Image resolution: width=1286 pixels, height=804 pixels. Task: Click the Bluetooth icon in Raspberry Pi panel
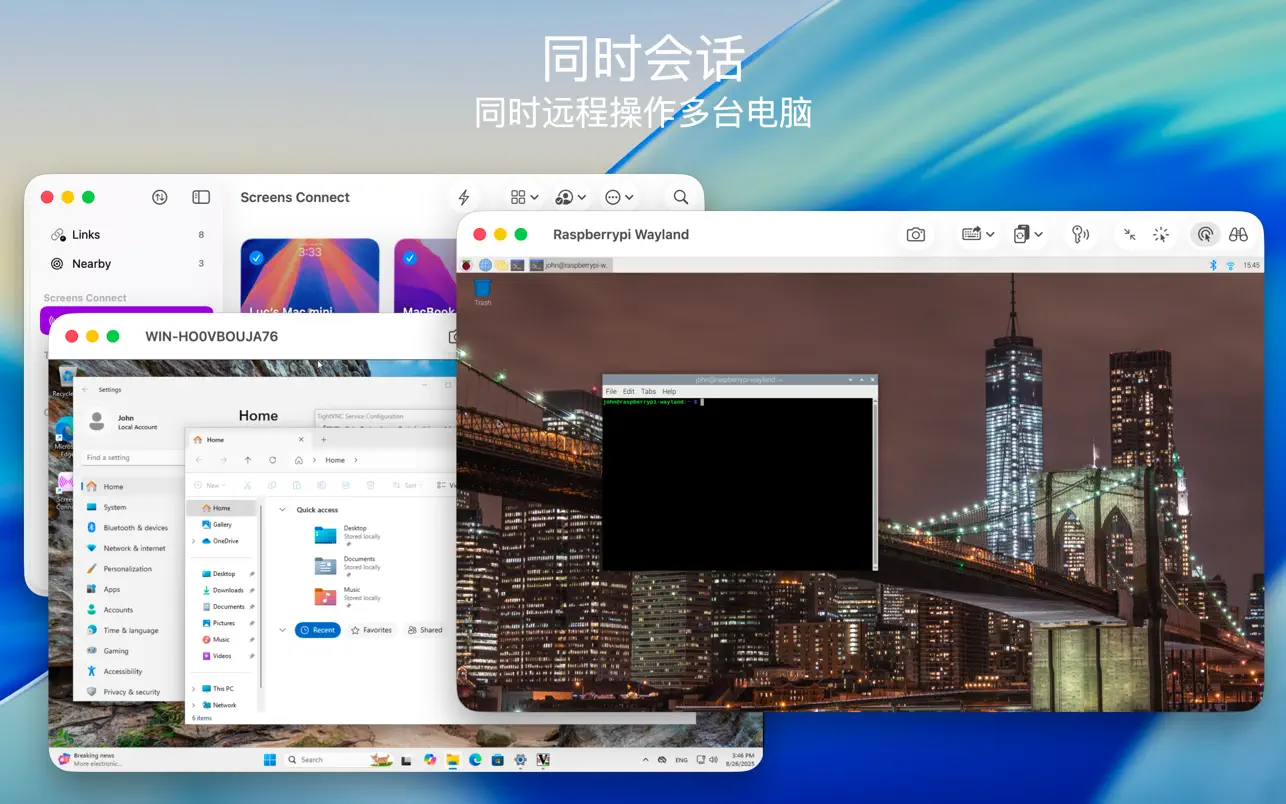click(x=1214, y=265)
